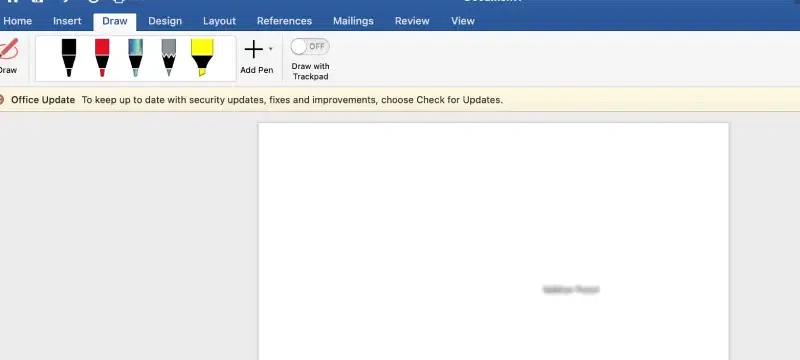Open the Add Pen dropdown arrow
The image size is (800, 360).
270,49
